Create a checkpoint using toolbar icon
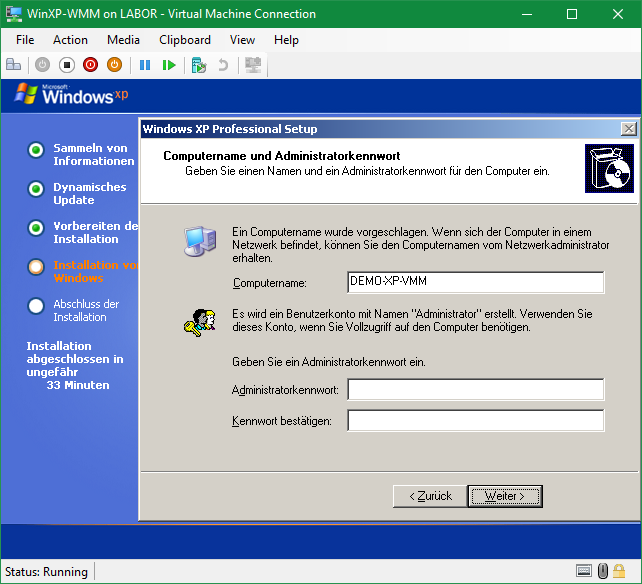 199,65
